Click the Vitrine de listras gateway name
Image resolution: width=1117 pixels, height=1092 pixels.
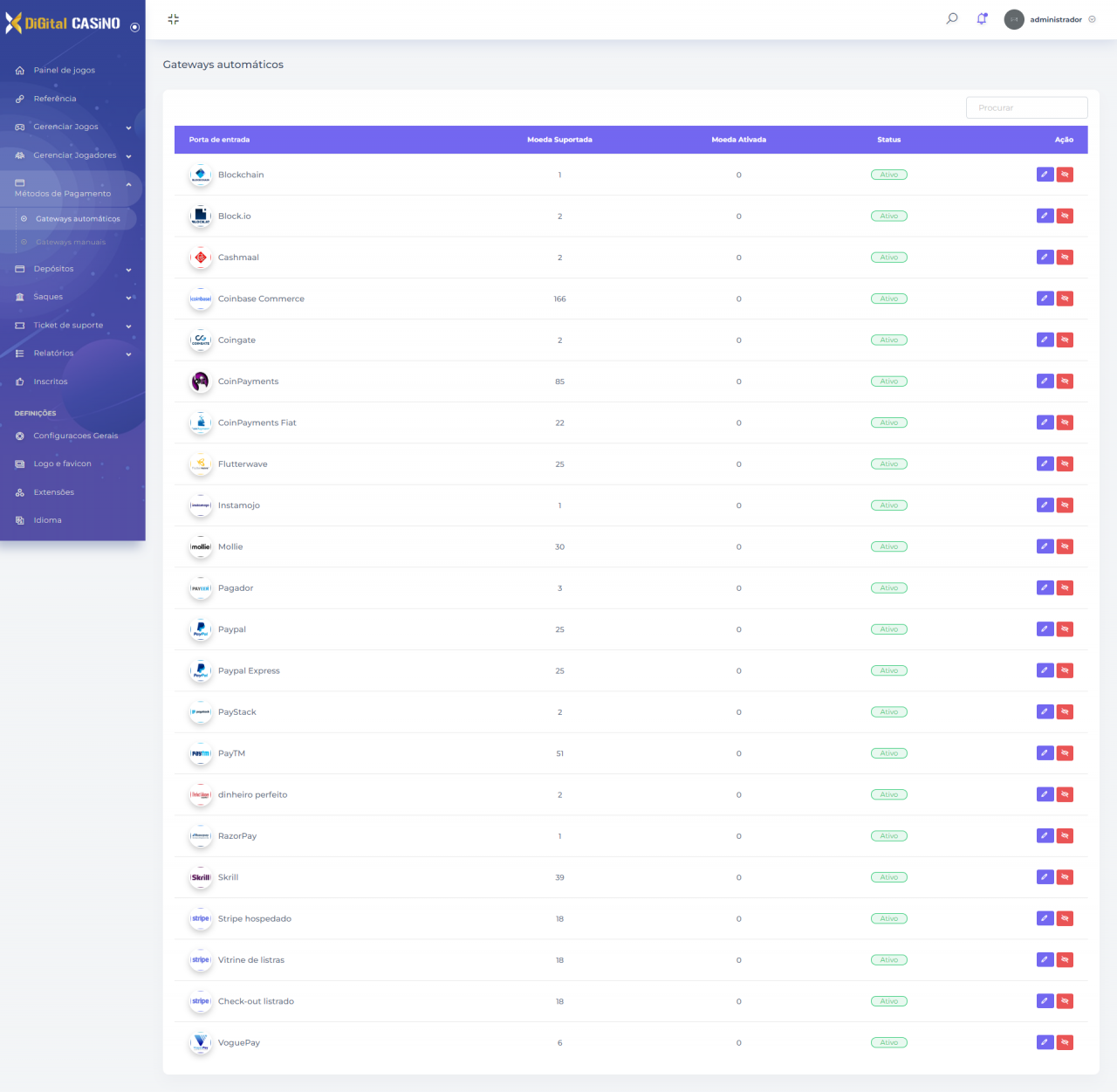tap(251, 960)
